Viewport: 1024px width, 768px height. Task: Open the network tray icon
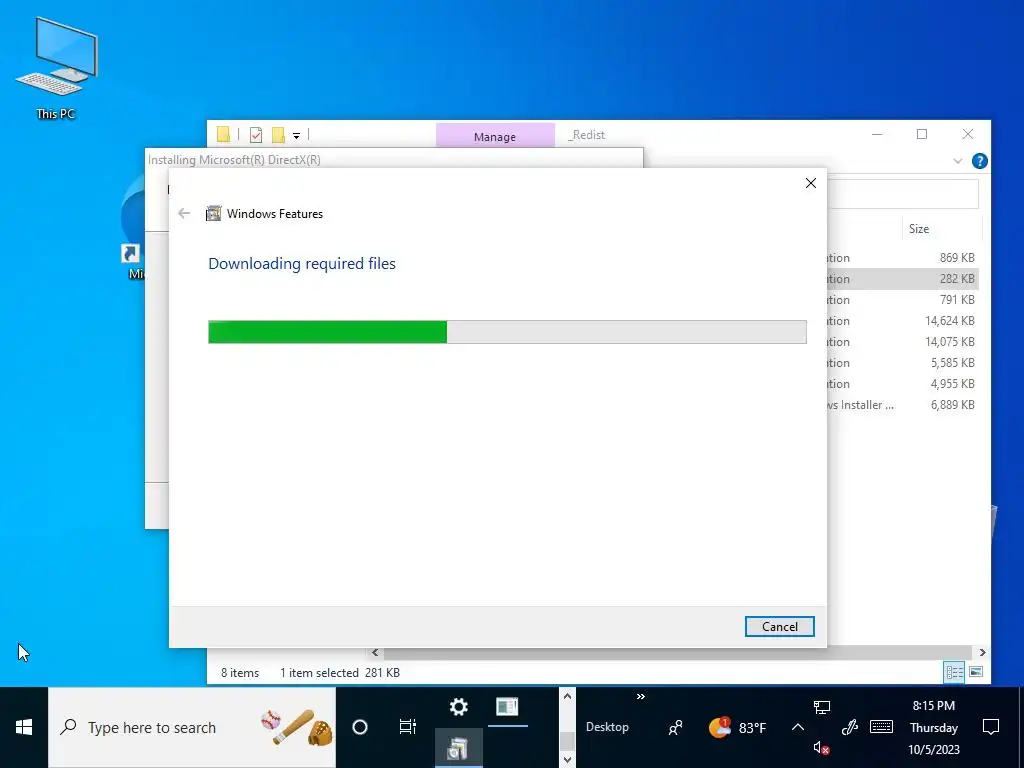(x=822, y=707)
